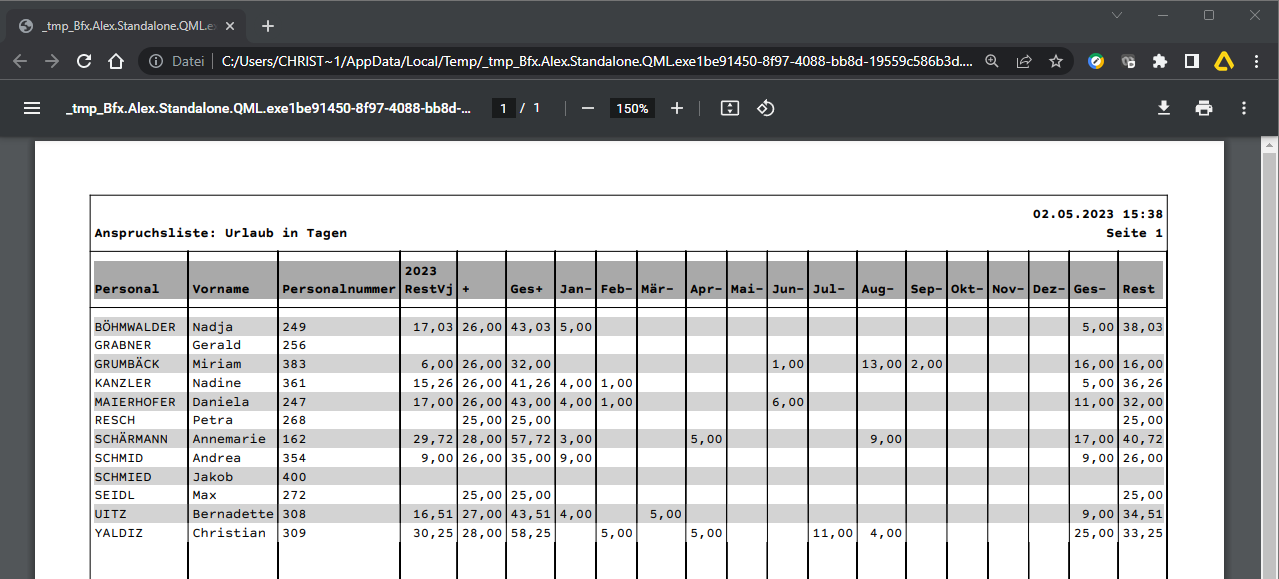Bookmark this page with star icon
This screenshot has height=579, width=1279.
tap(1056, 61)
